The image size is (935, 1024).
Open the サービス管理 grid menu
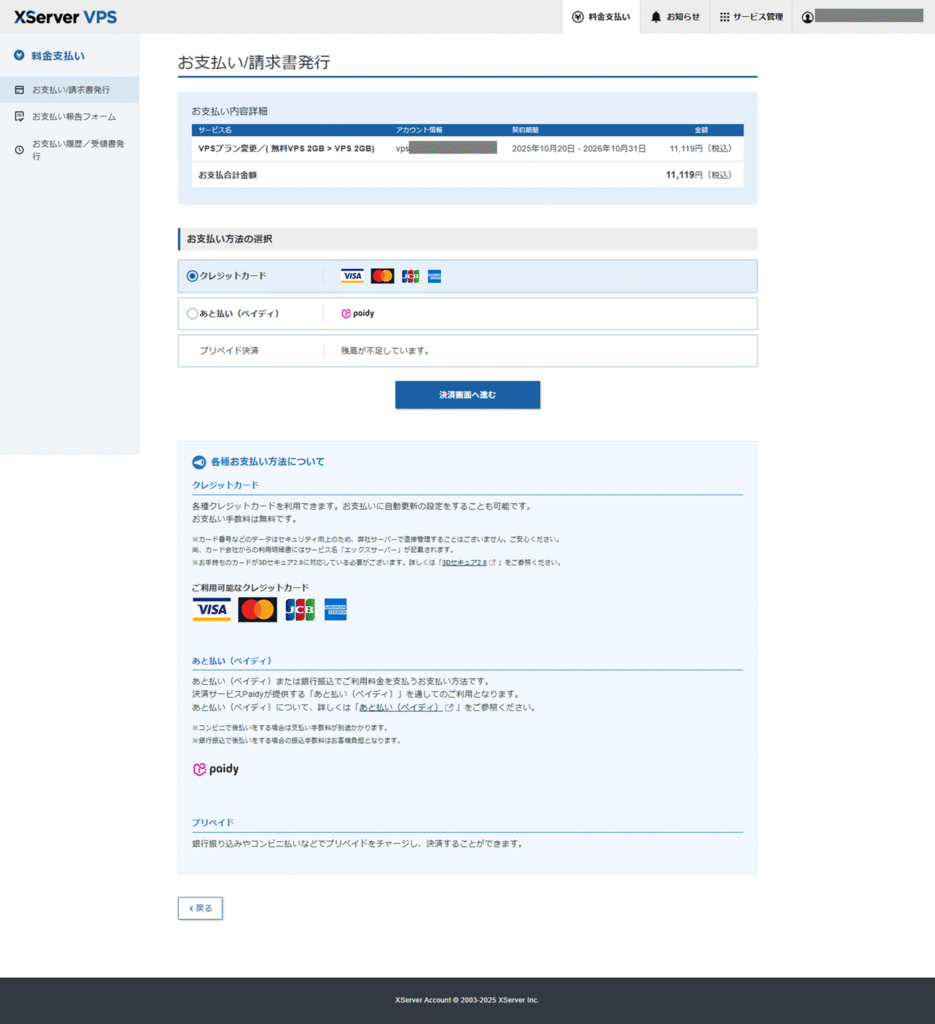(750, 17)
